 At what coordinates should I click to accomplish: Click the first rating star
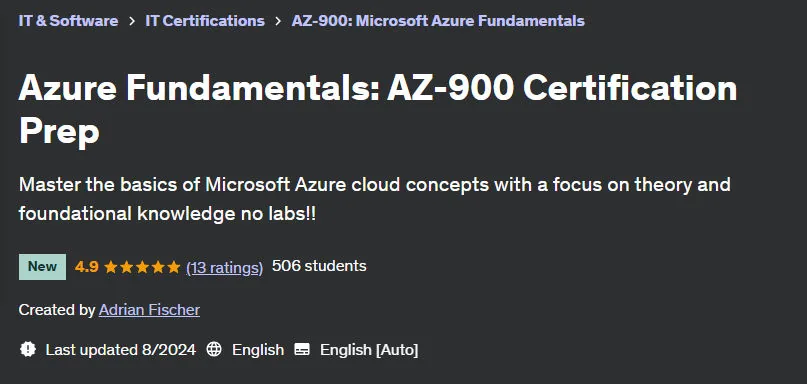click(110, 267)
